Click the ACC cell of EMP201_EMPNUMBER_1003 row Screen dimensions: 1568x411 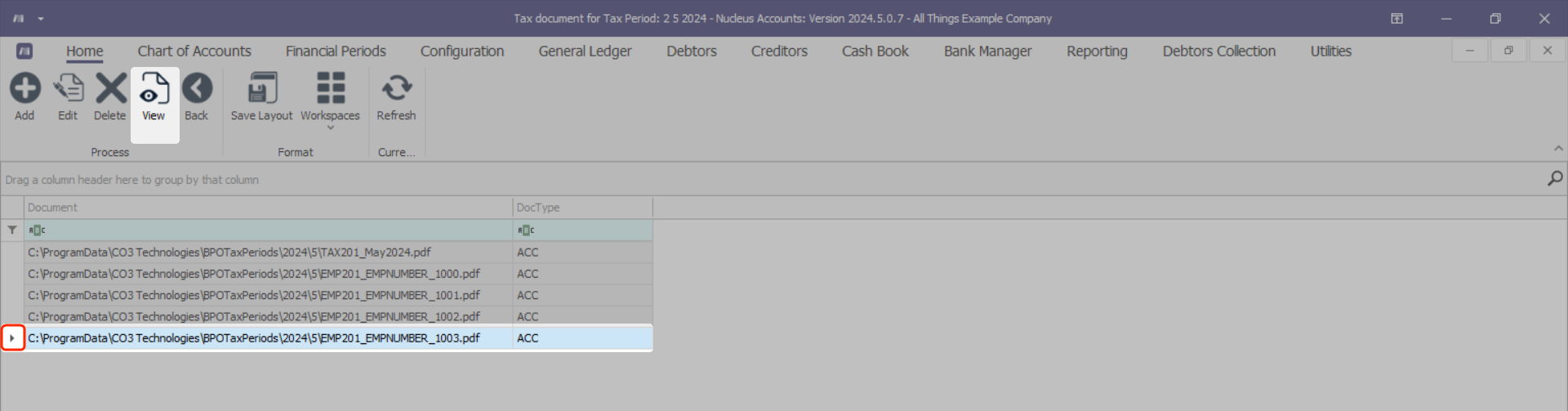pos(583,337)
